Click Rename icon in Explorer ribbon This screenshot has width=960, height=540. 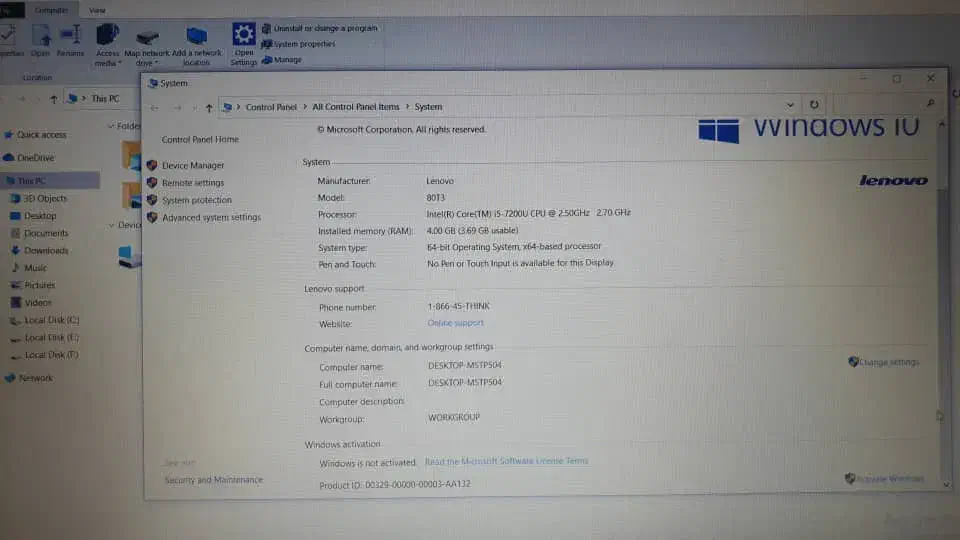click(x=70, y=35)
